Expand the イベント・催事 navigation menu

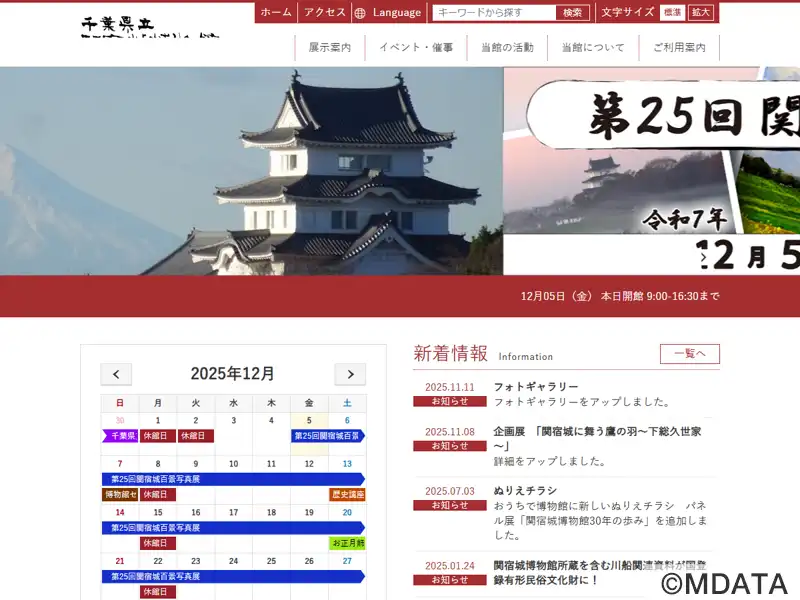[416, 47]
